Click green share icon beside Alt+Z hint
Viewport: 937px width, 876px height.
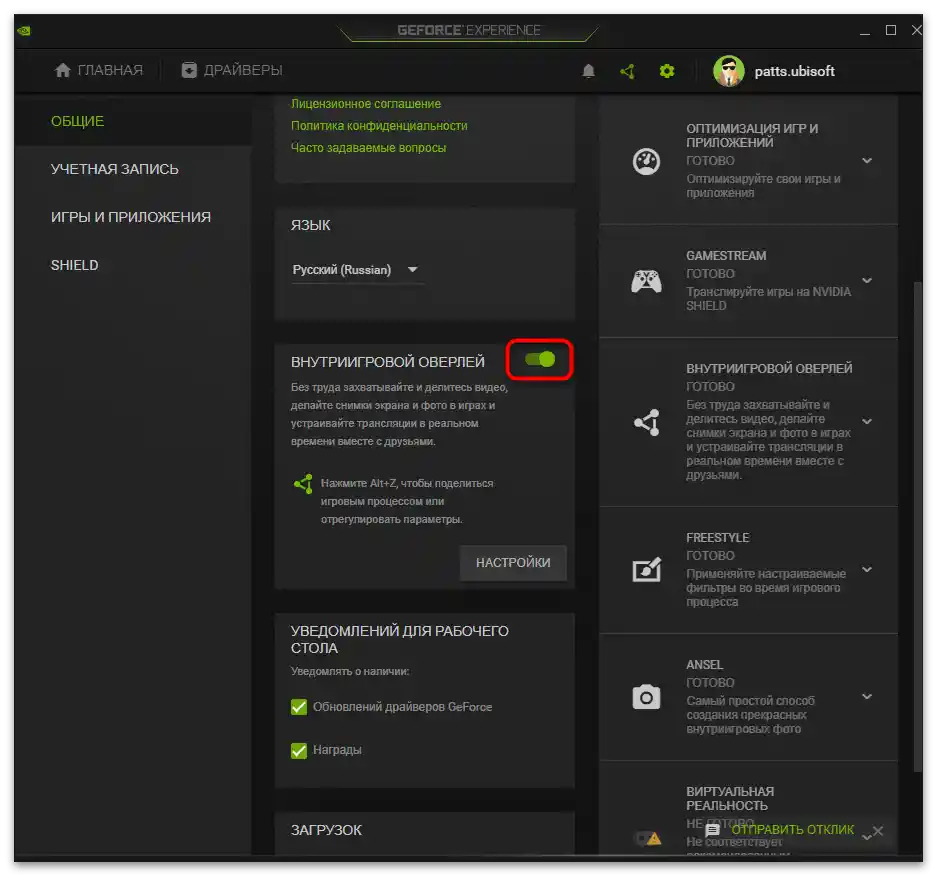coord(304,484)
